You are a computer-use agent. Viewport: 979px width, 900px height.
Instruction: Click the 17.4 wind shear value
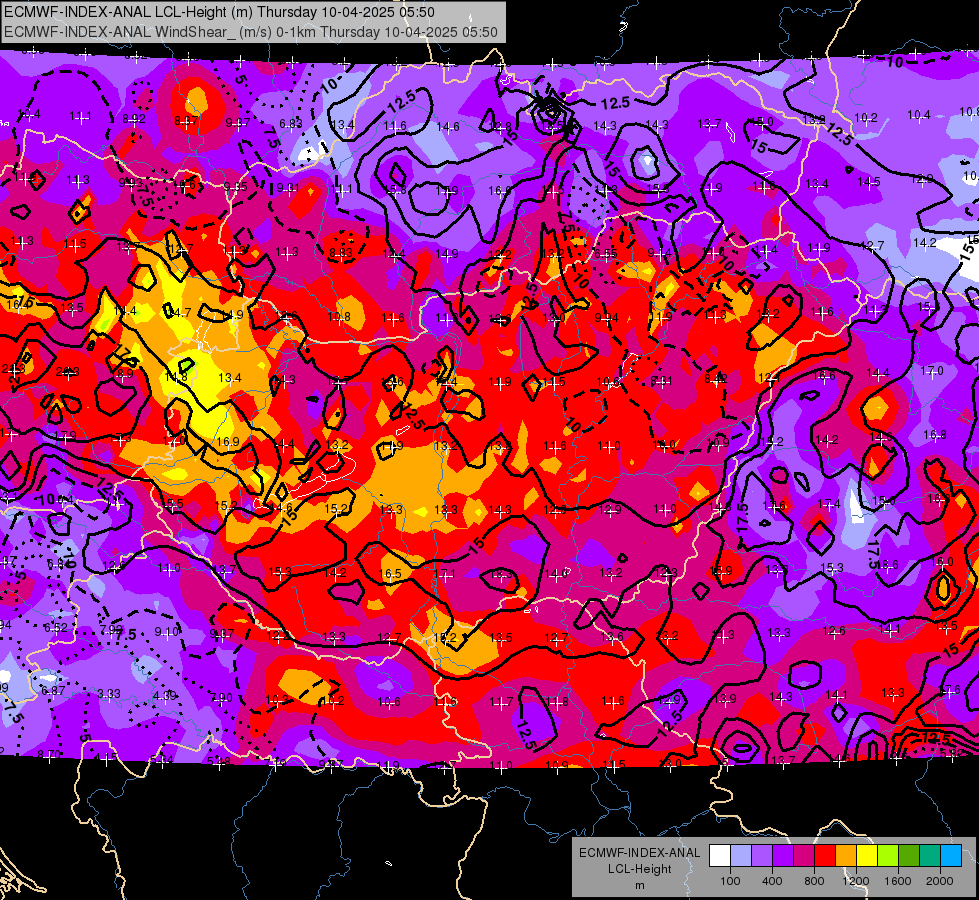(829, 503)
